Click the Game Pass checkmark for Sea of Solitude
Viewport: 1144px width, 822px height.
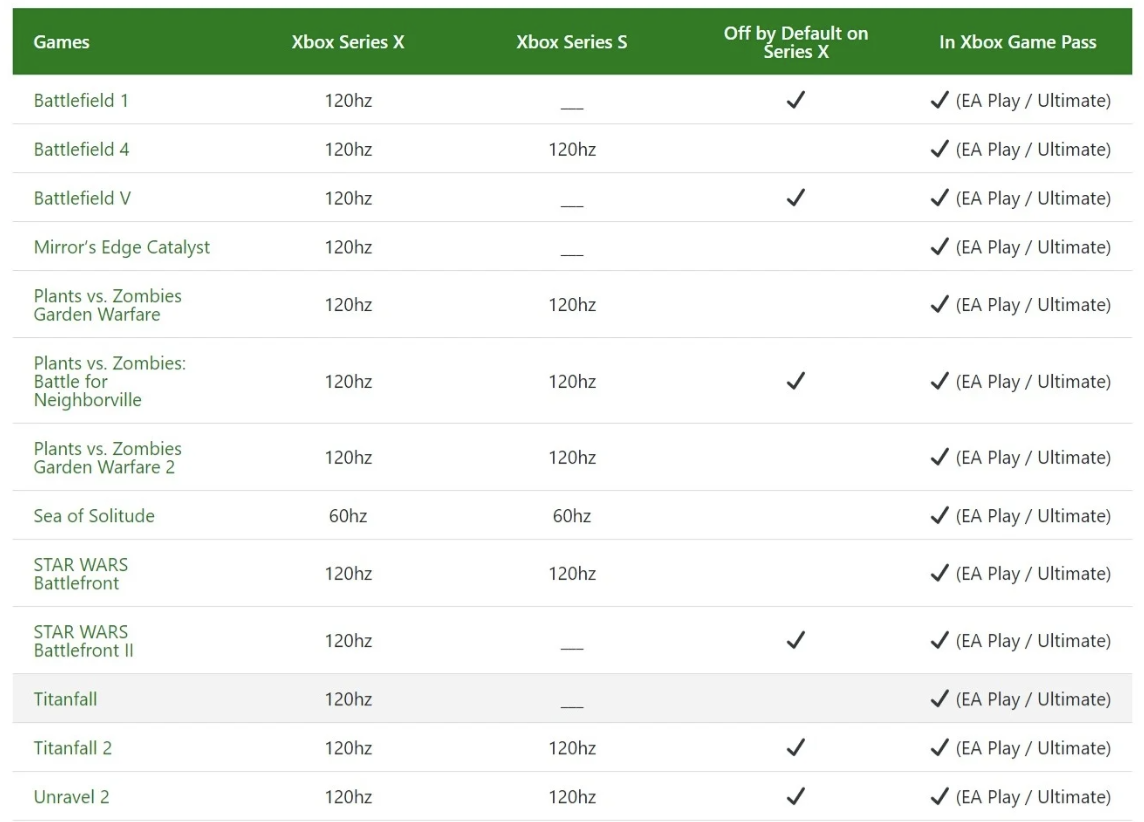[939, 516]
